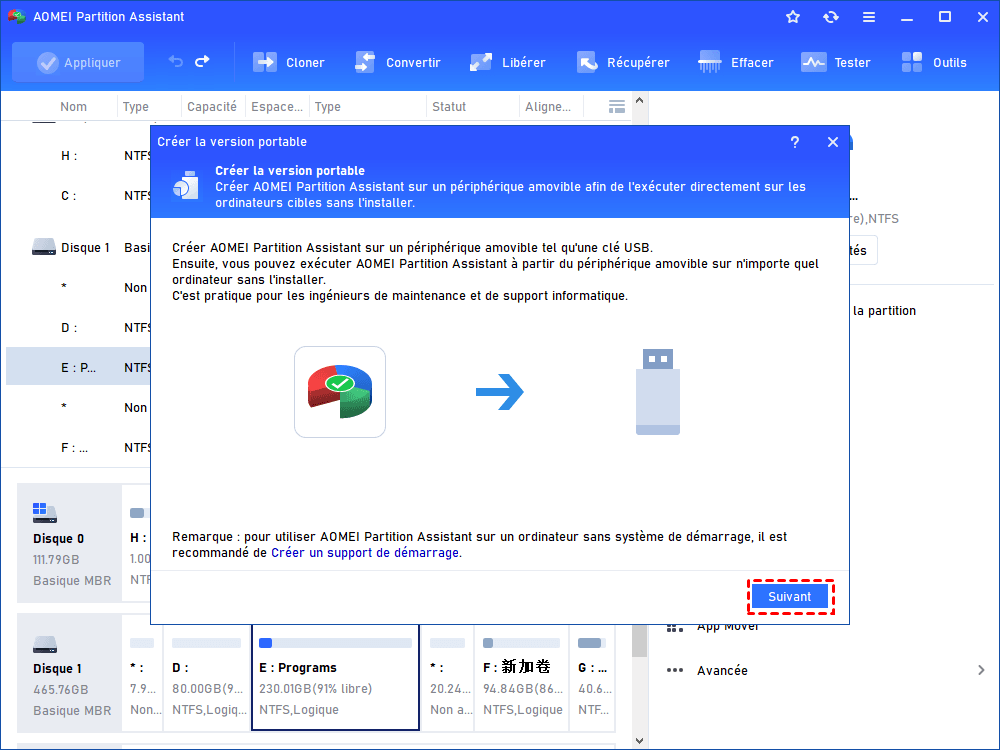Click the Suivant button
This screenshot has width=1000, height=750.
(790, 596)
